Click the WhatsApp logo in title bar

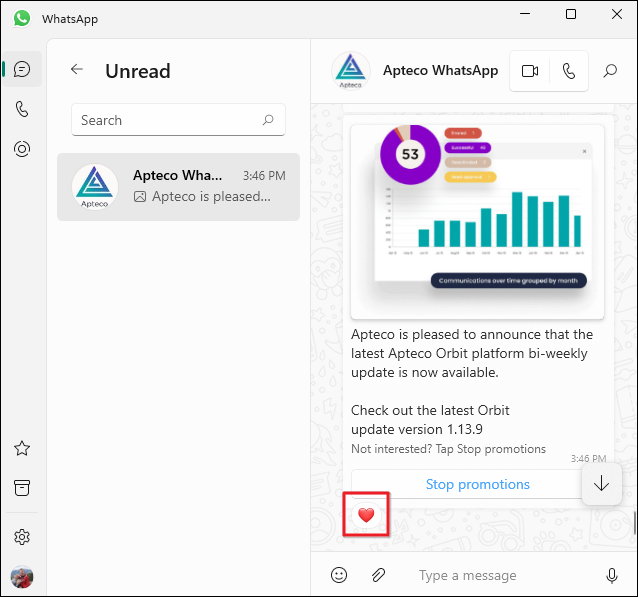pos(22,18)
